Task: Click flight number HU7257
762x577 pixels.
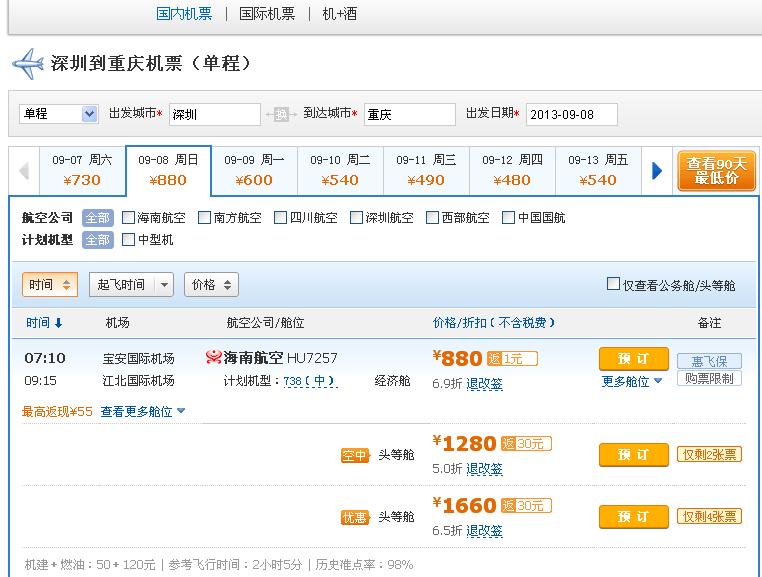Action: [312, 358]
